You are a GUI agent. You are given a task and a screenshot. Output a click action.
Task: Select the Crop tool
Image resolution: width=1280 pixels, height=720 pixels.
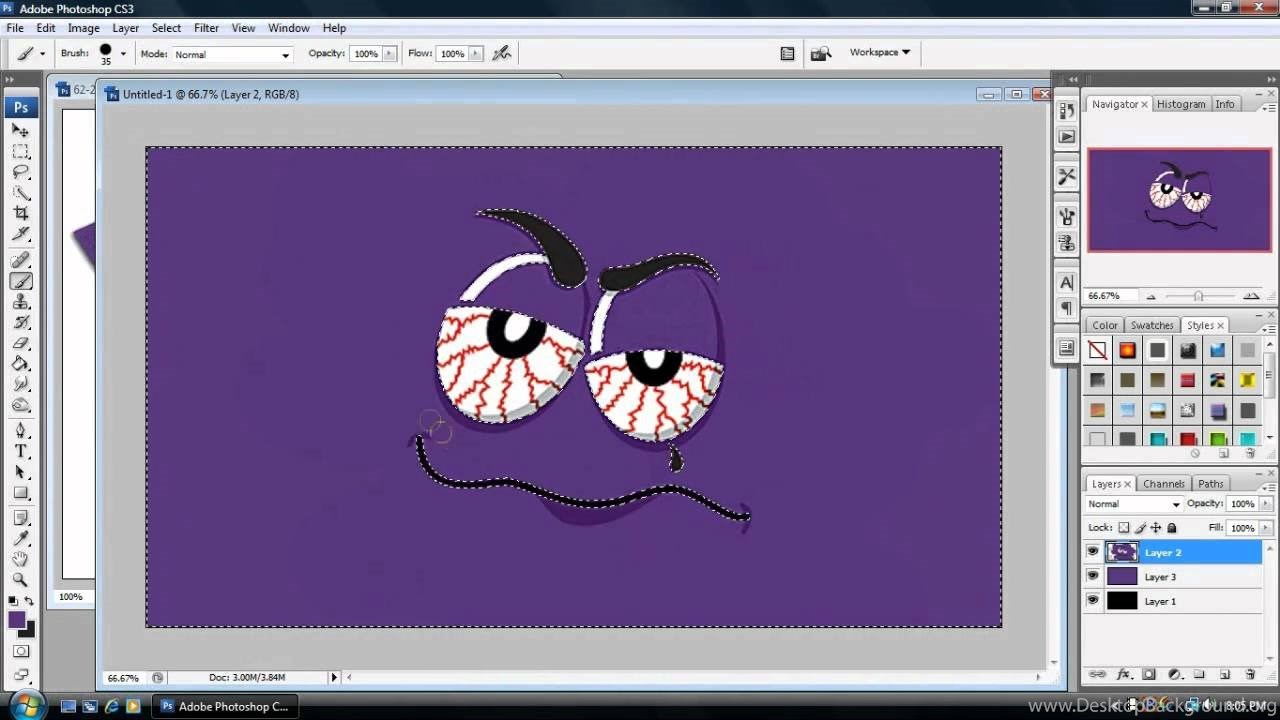[21, 213]
